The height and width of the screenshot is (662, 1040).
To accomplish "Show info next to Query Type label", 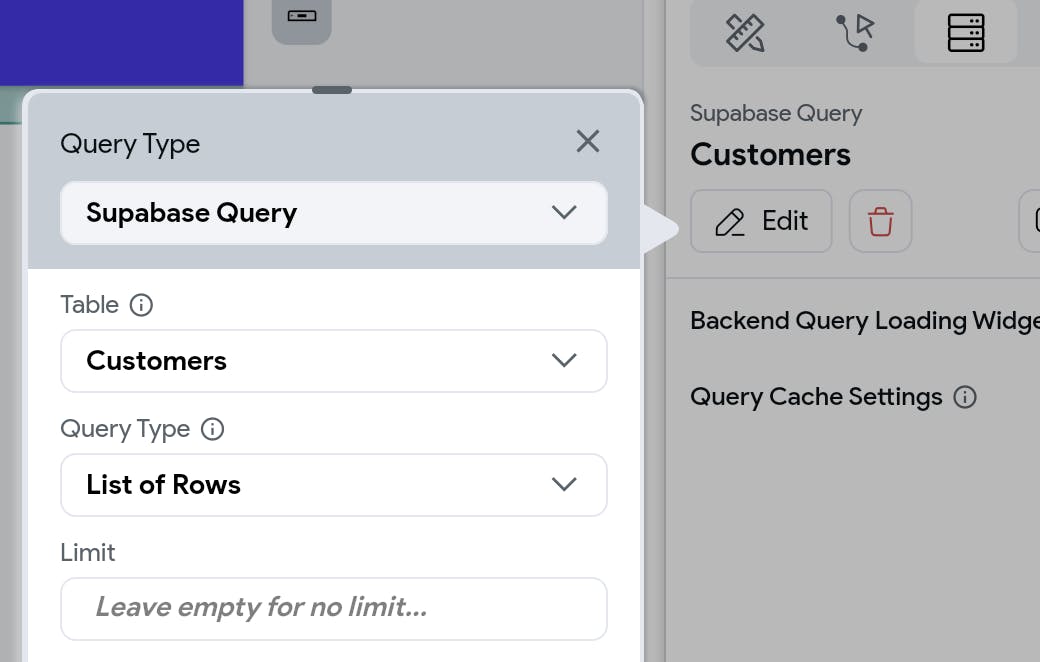I will pos(212,429).
